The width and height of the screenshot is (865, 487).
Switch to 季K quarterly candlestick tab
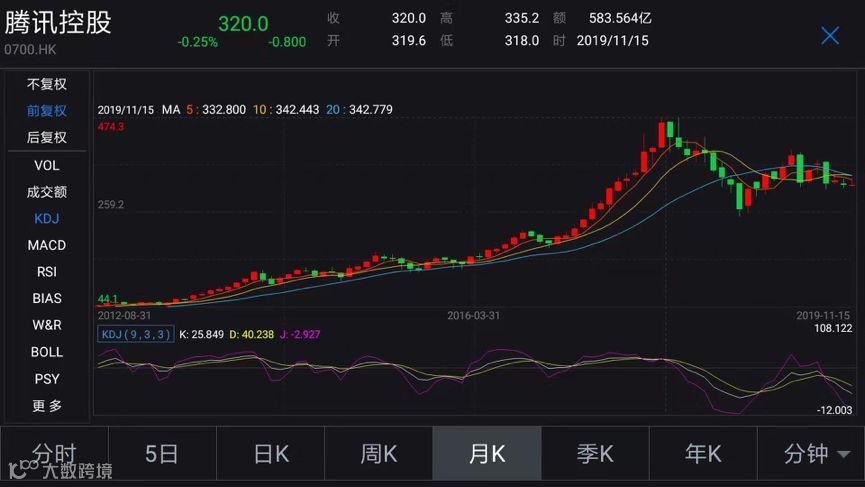pos(595,454)
